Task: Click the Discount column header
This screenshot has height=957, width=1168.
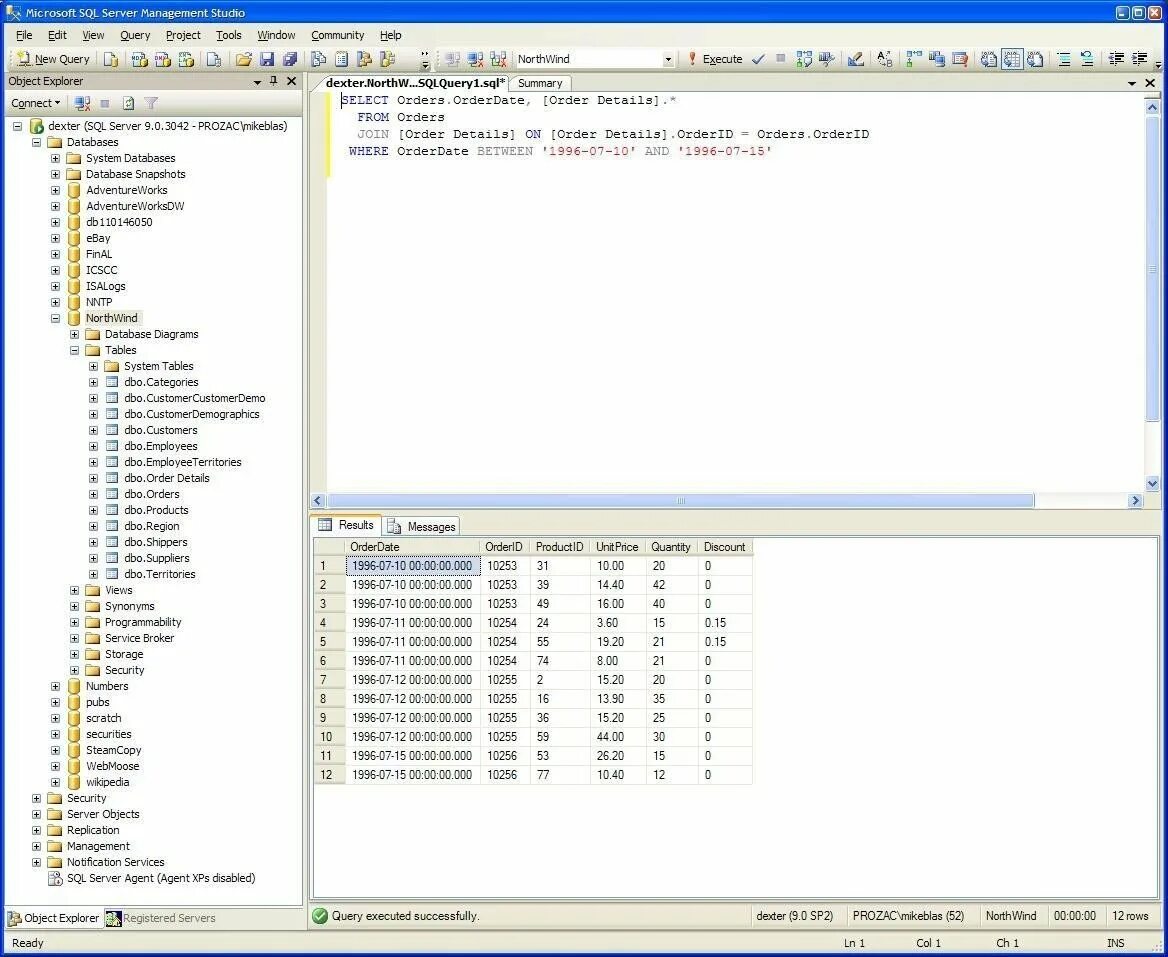Action: [725, 547]
